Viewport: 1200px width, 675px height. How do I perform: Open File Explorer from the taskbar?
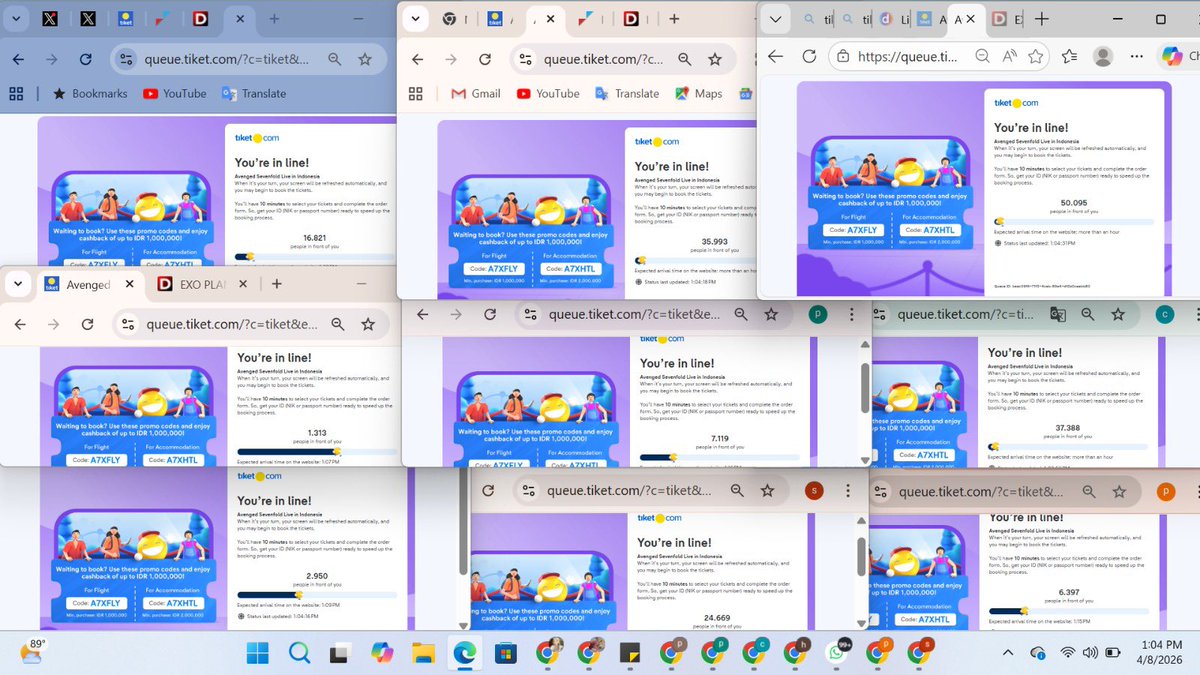[x=421, y=654]
